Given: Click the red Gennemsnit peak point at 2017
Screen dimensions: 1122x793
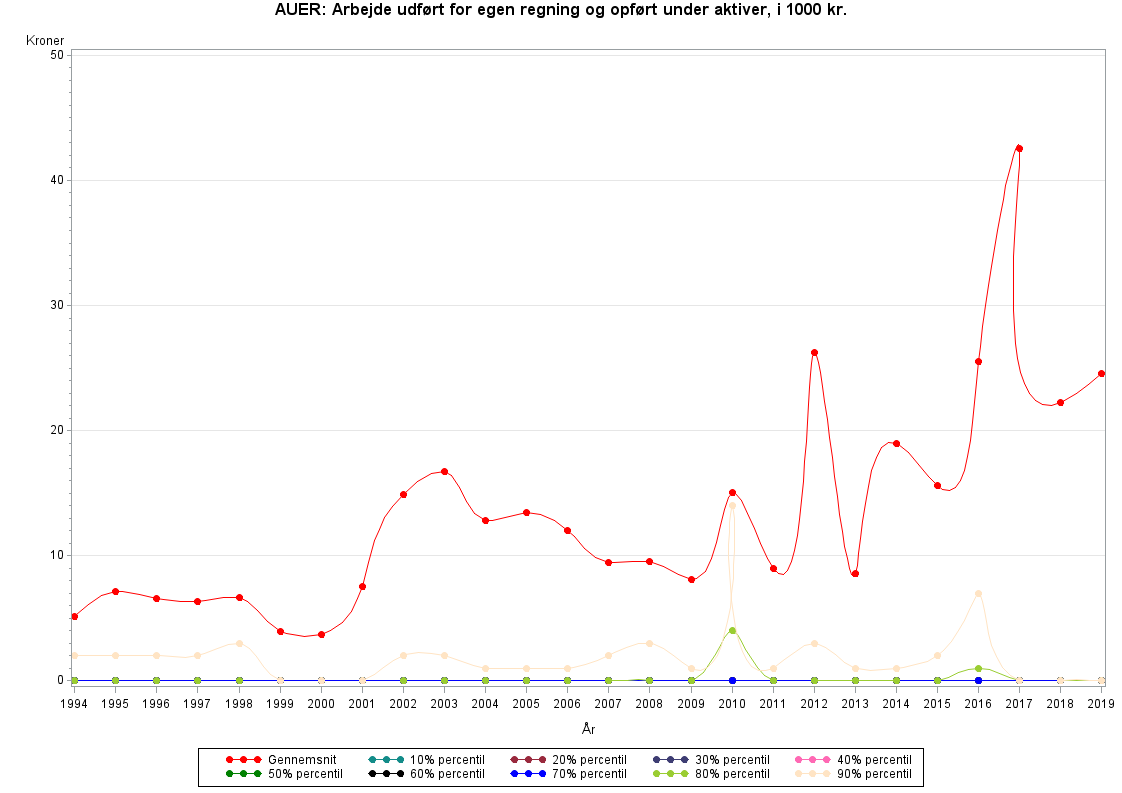Looking at the screenshot, I should click(1019, 148).
